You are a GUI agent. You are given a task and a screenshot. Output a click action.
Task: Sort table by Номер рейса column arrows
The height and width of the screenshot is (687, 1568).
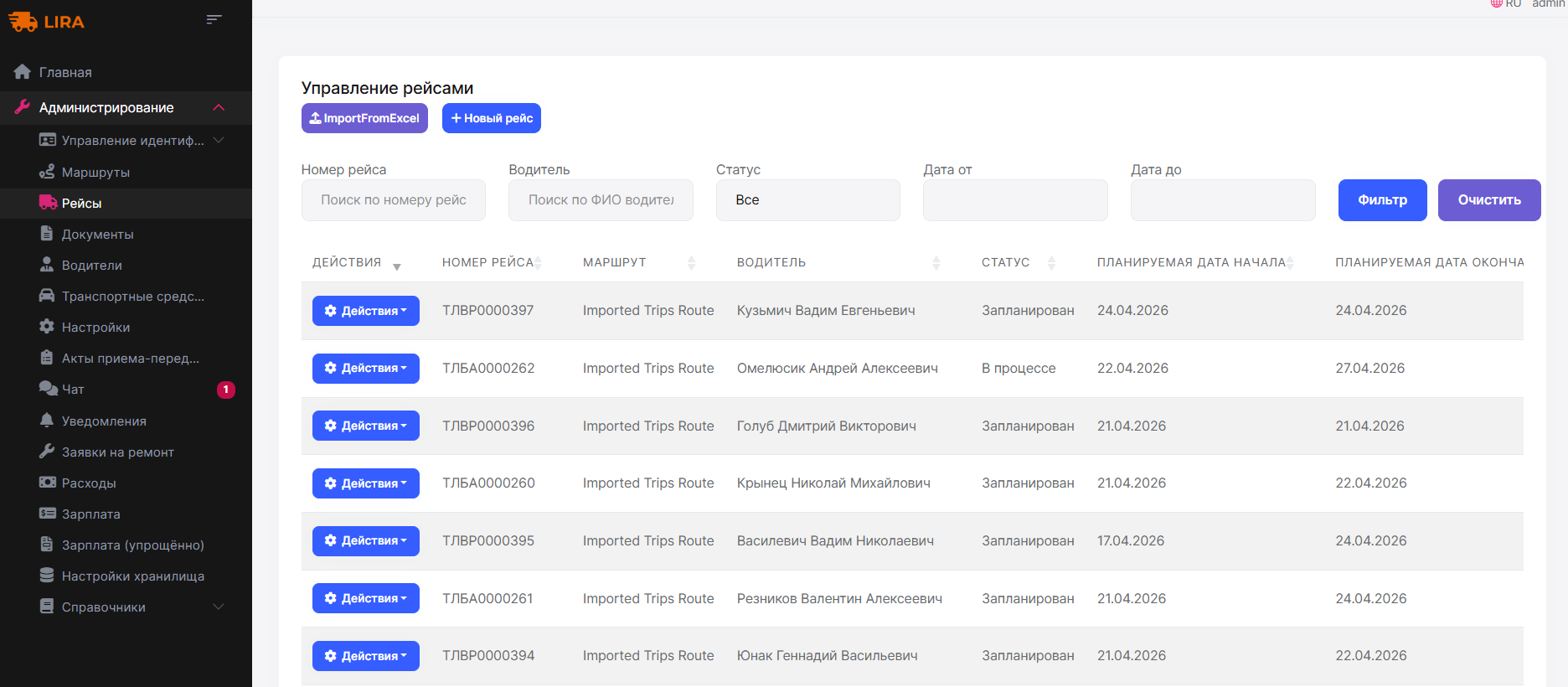539,263
